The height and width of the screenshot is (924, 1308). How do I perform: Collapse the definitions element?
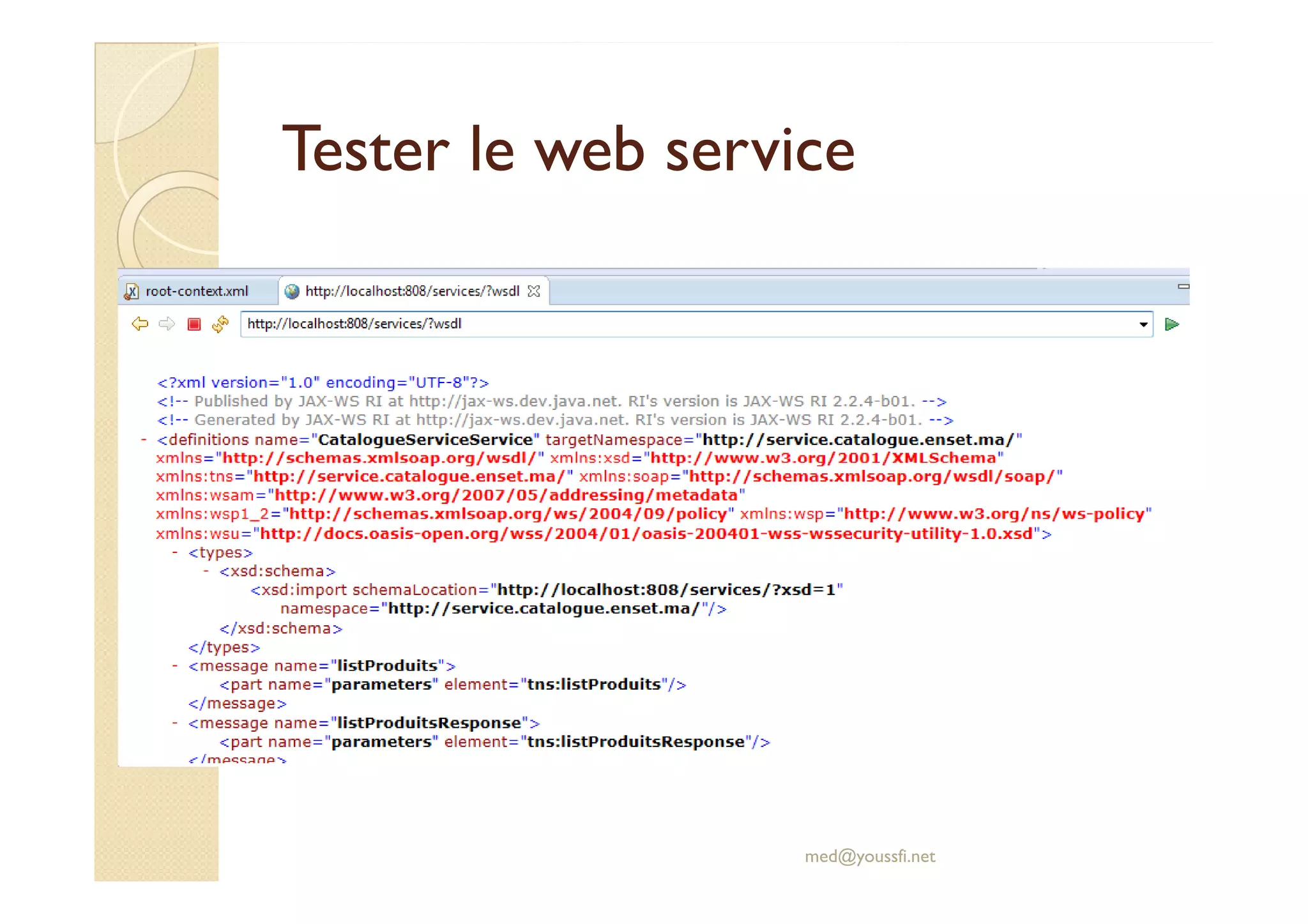(144, 439)
